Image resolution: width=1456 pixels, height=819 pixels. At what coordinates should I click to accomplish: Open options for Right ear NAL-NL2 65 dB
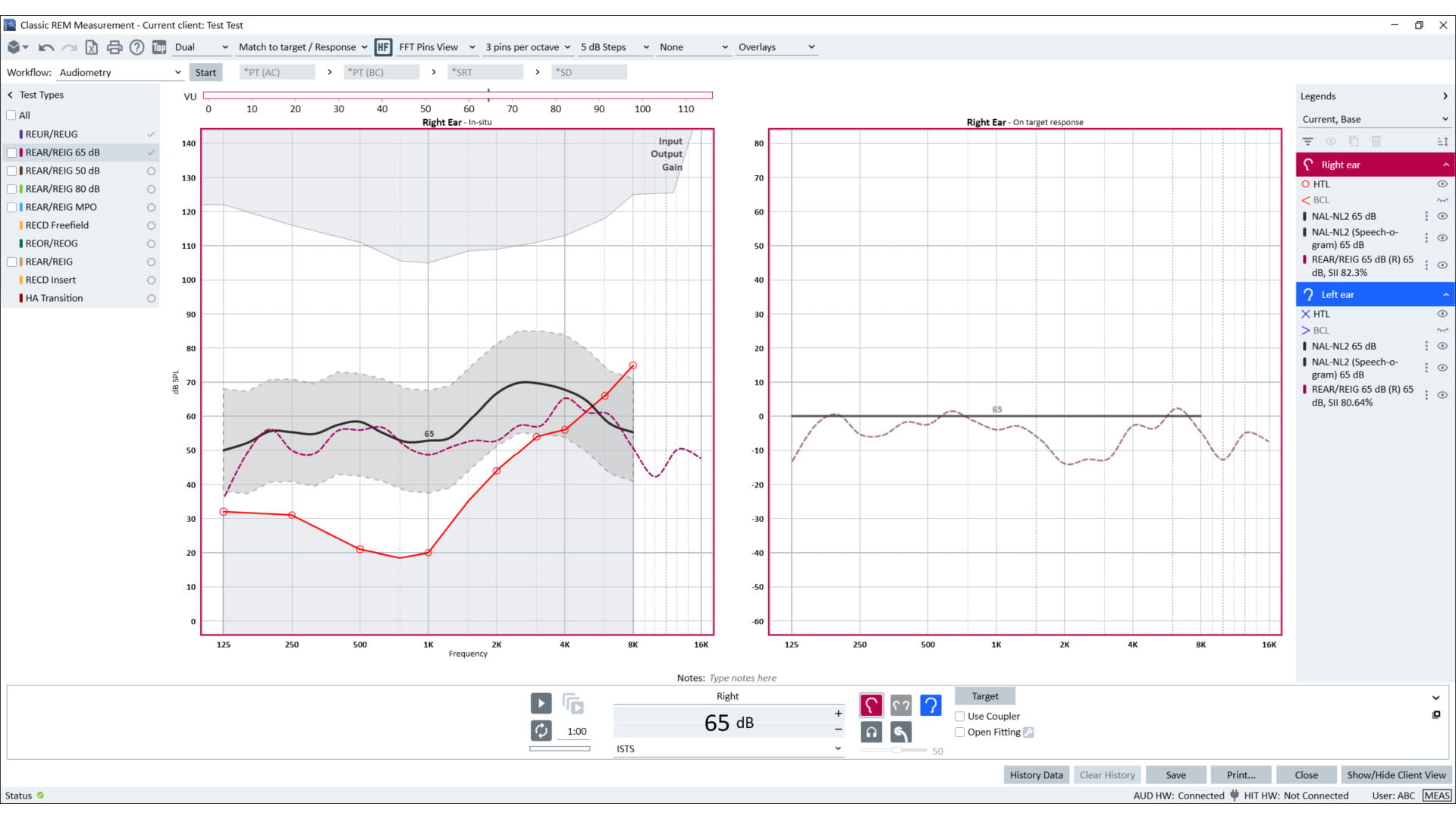click(1426, 216)
